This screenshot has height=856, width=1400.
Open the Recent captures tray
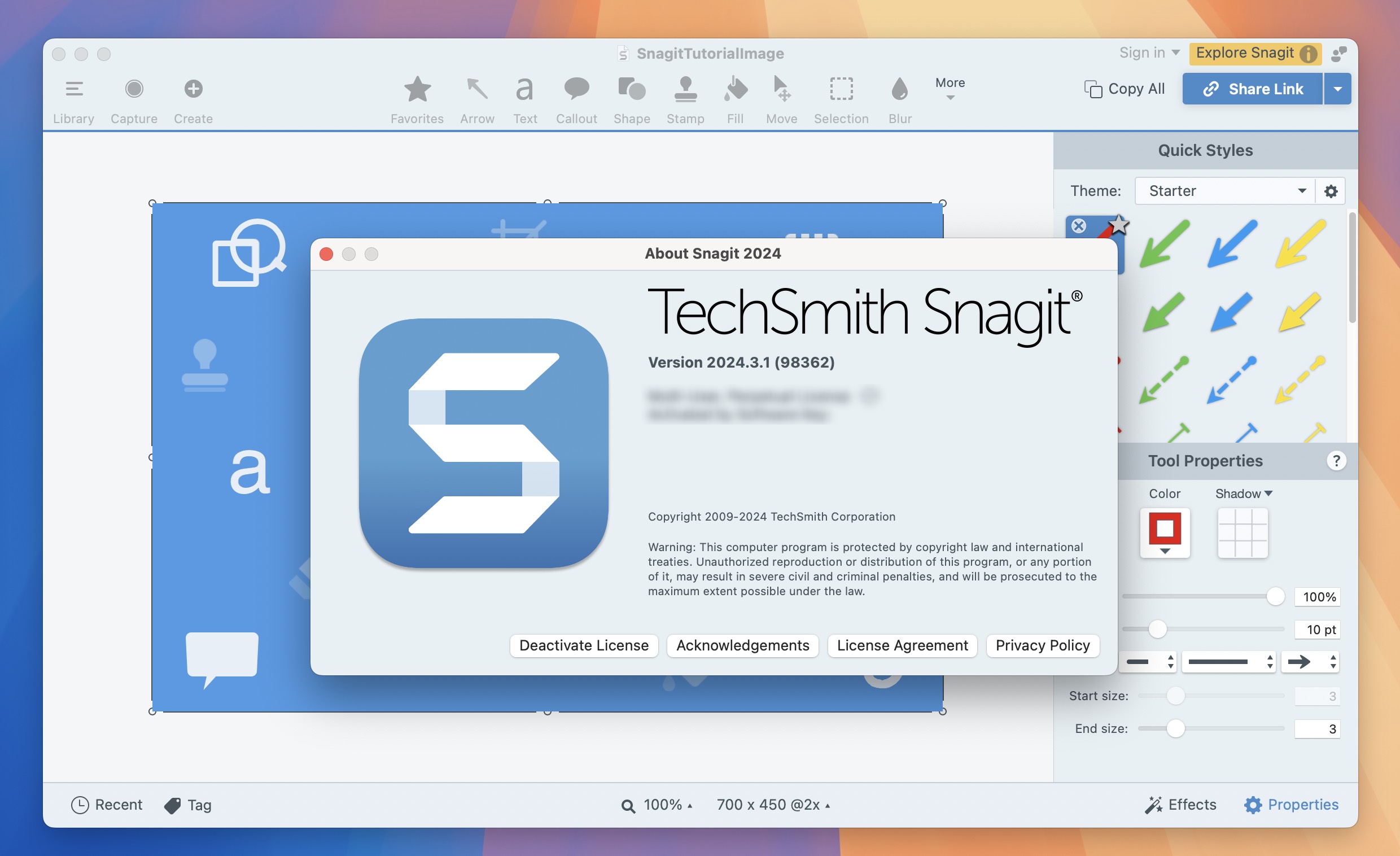click(106, 804)
